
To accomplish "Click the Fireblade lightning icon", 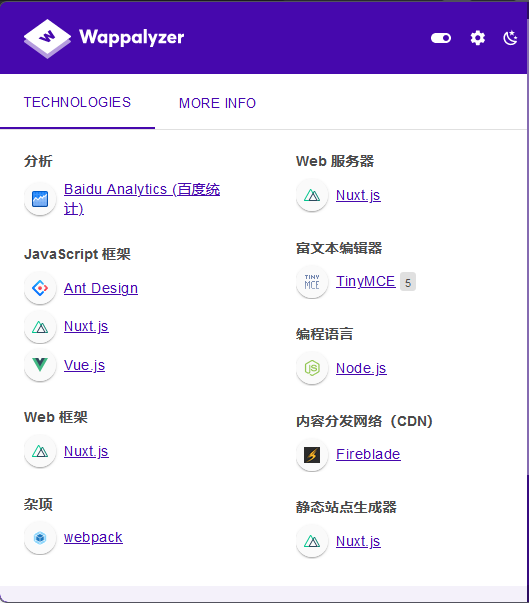I will 312,455.
